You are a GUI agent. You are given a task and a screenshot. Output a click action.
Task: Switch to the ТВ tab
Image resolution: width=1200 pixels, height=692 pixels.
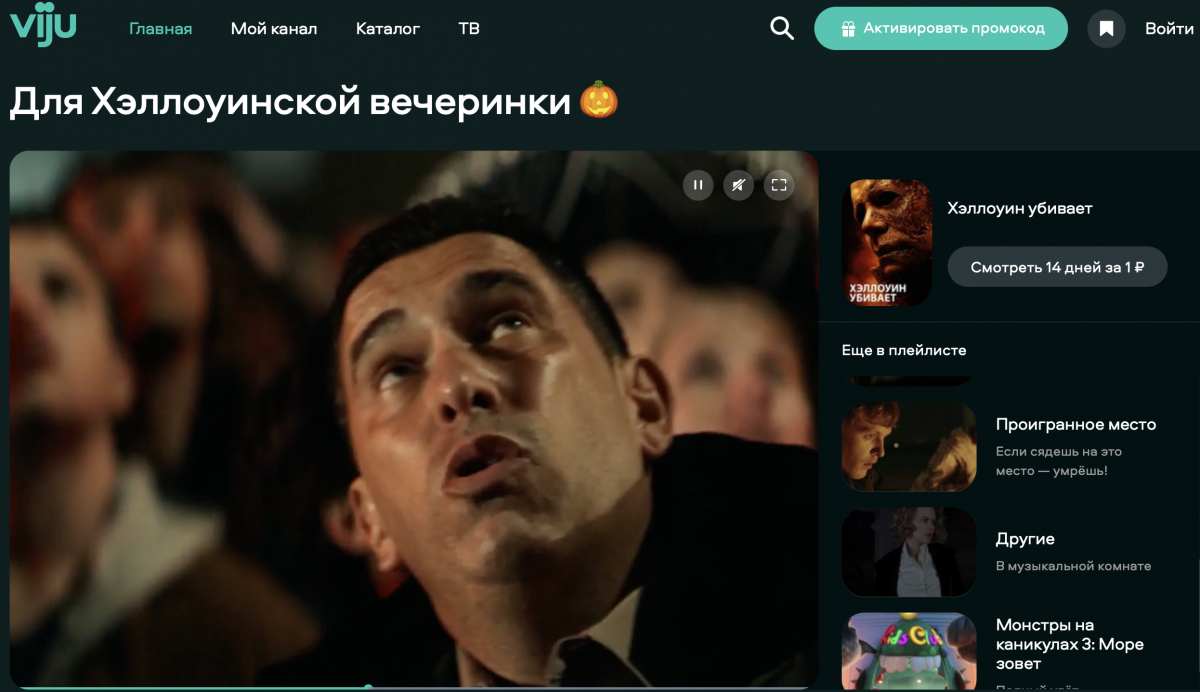[468, 29]
